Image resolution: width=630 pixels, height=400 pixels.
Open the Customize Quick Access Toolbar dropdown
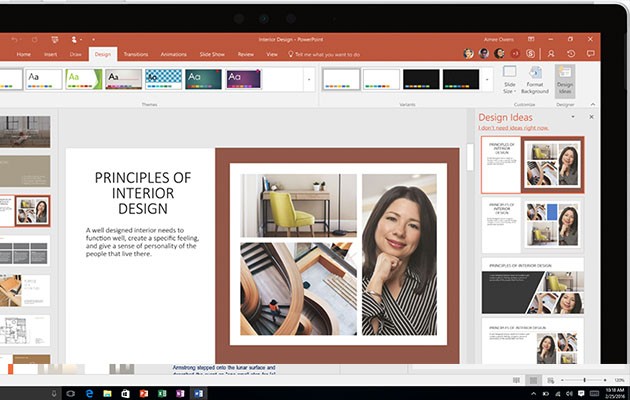tap(93, 39)
